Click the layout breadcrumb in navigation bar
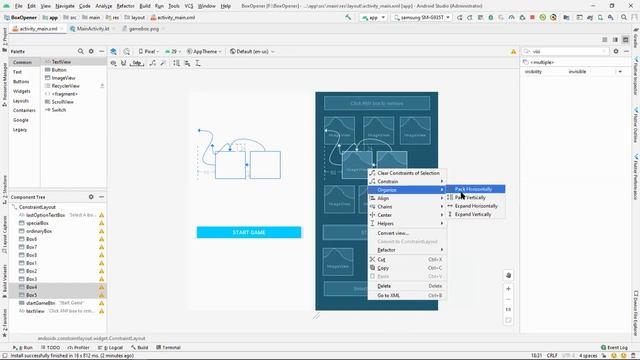The width and height of the screenshot is (640, 360). 135,18
